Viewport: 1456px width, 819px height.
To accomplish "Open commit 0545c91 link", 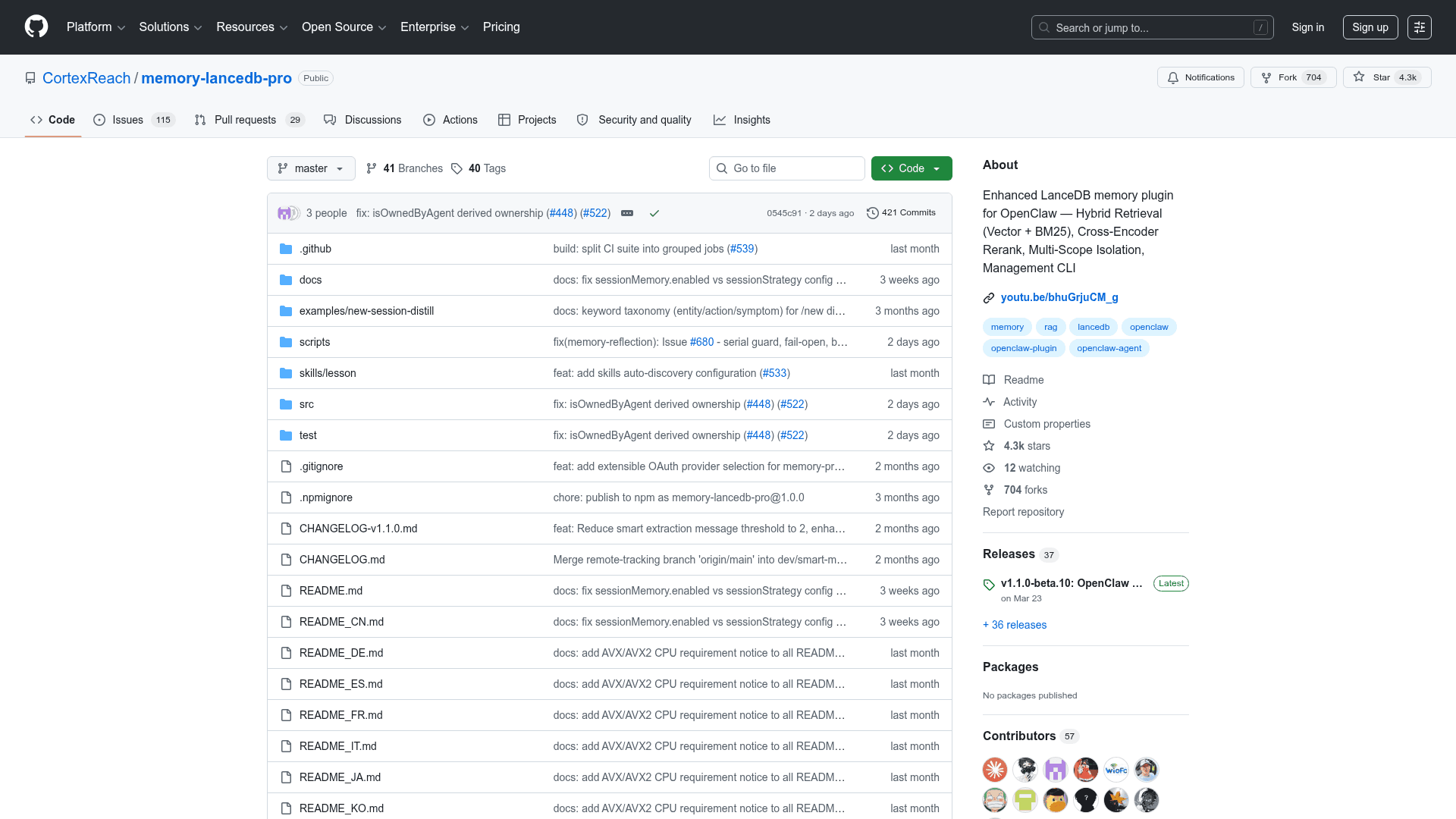I will coord(784,213).
